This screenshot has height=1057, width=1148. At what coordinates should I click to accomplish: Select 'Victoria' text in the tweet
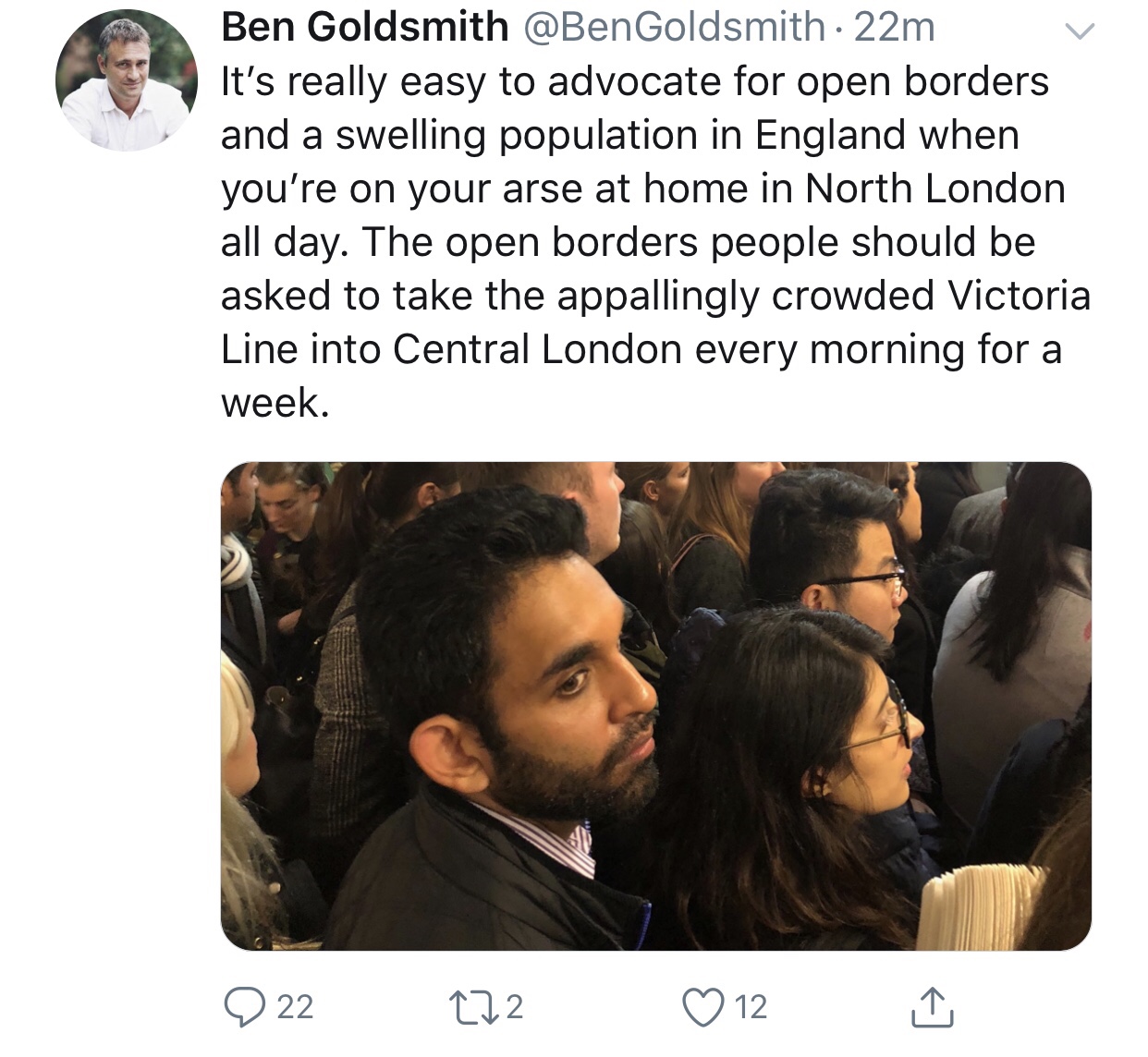[1020, 296]
